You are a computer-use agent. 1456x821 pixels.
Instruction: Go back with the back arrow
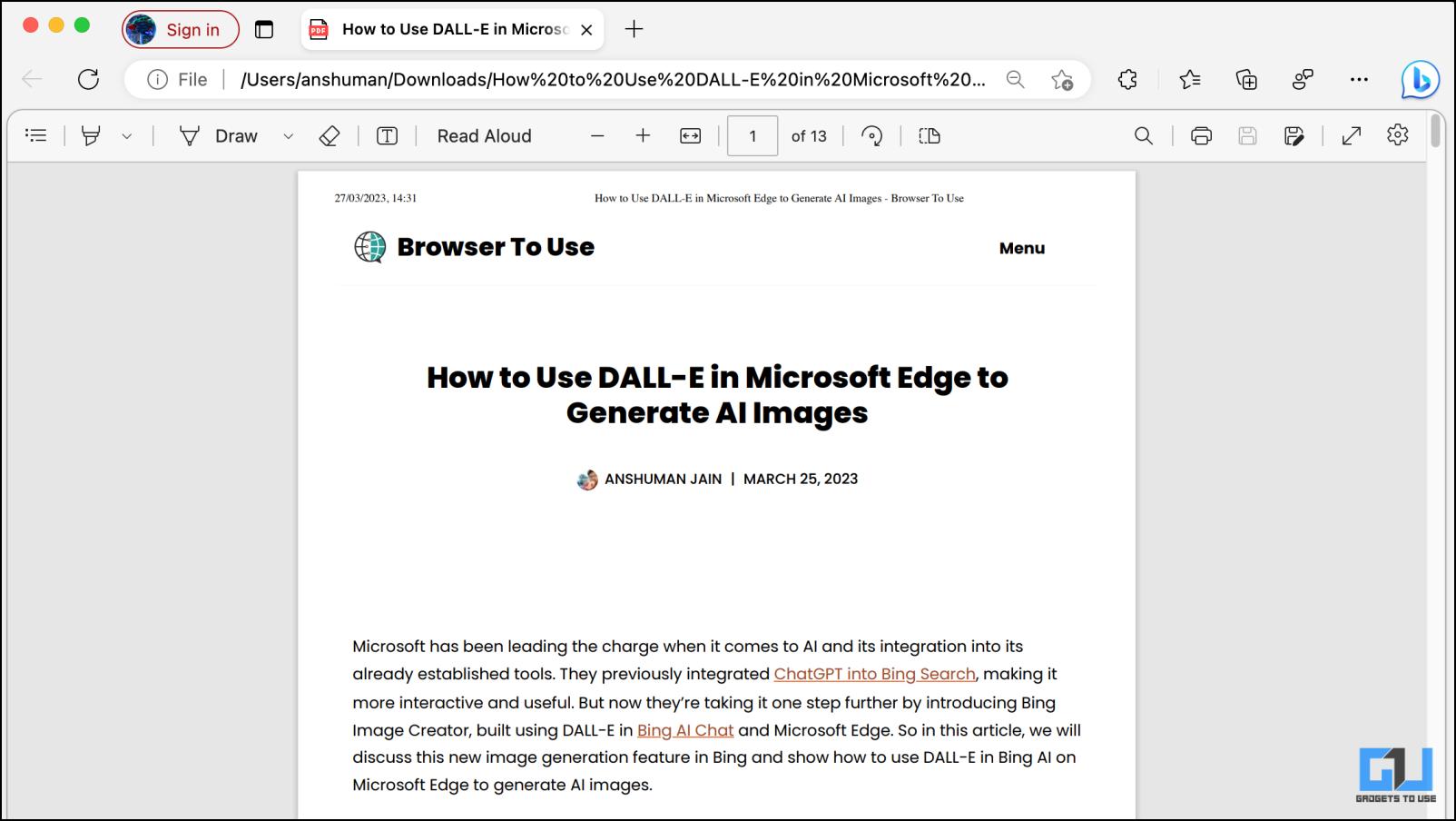[32, 79]
